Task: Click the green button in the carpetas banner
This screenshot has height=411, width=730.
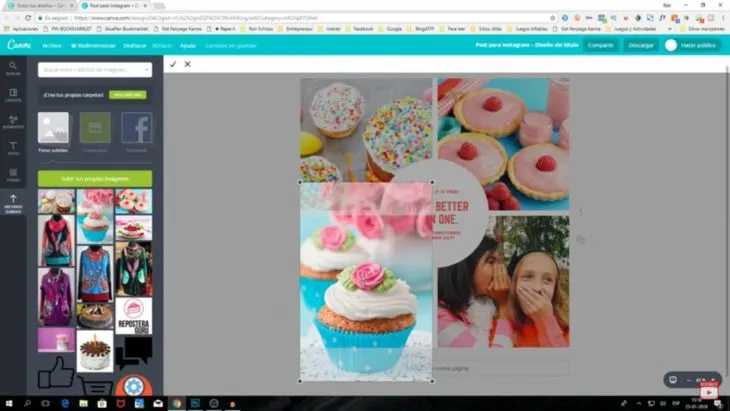Action: tap(128, 95)
